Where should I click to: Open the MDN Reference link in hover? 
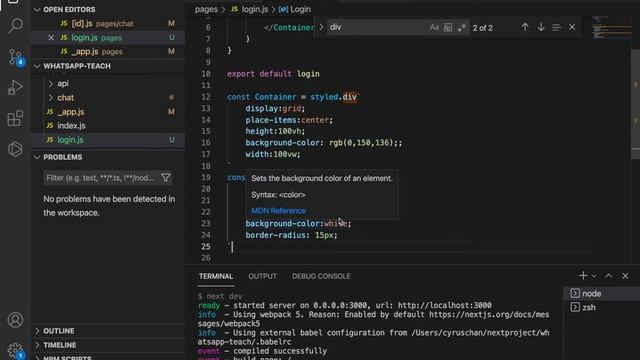(278, 211)
